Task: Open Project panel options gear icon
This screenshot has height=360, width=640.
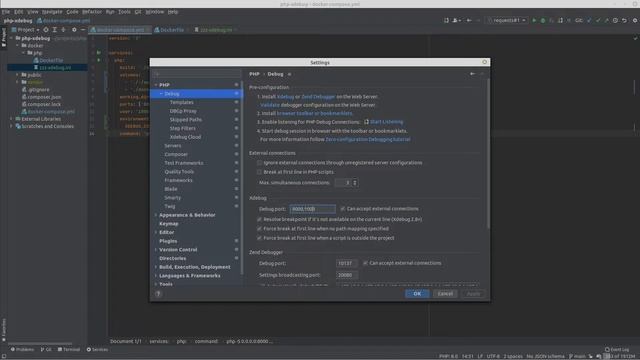Action: click(x=74, y=30)
